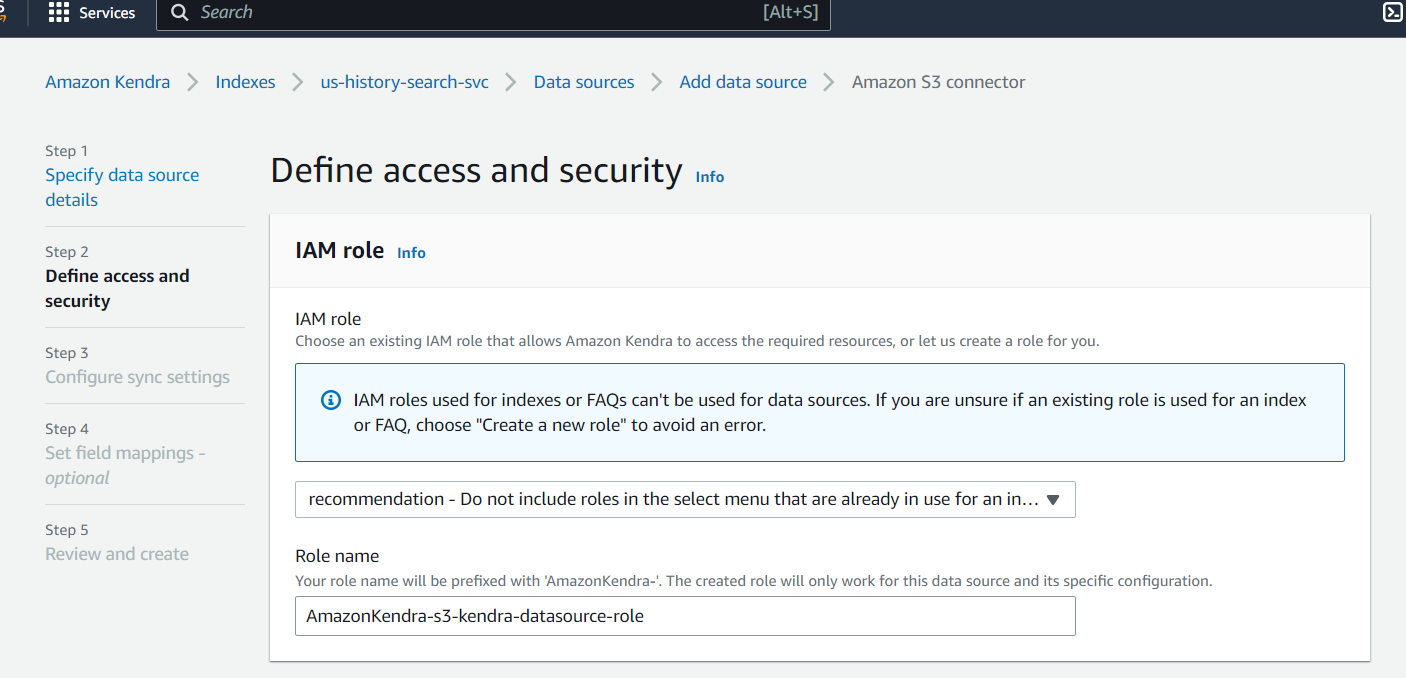Open us-history-search-svc breadcrumb
This screenshot has width=1406, height=678.
coord(404,82)
